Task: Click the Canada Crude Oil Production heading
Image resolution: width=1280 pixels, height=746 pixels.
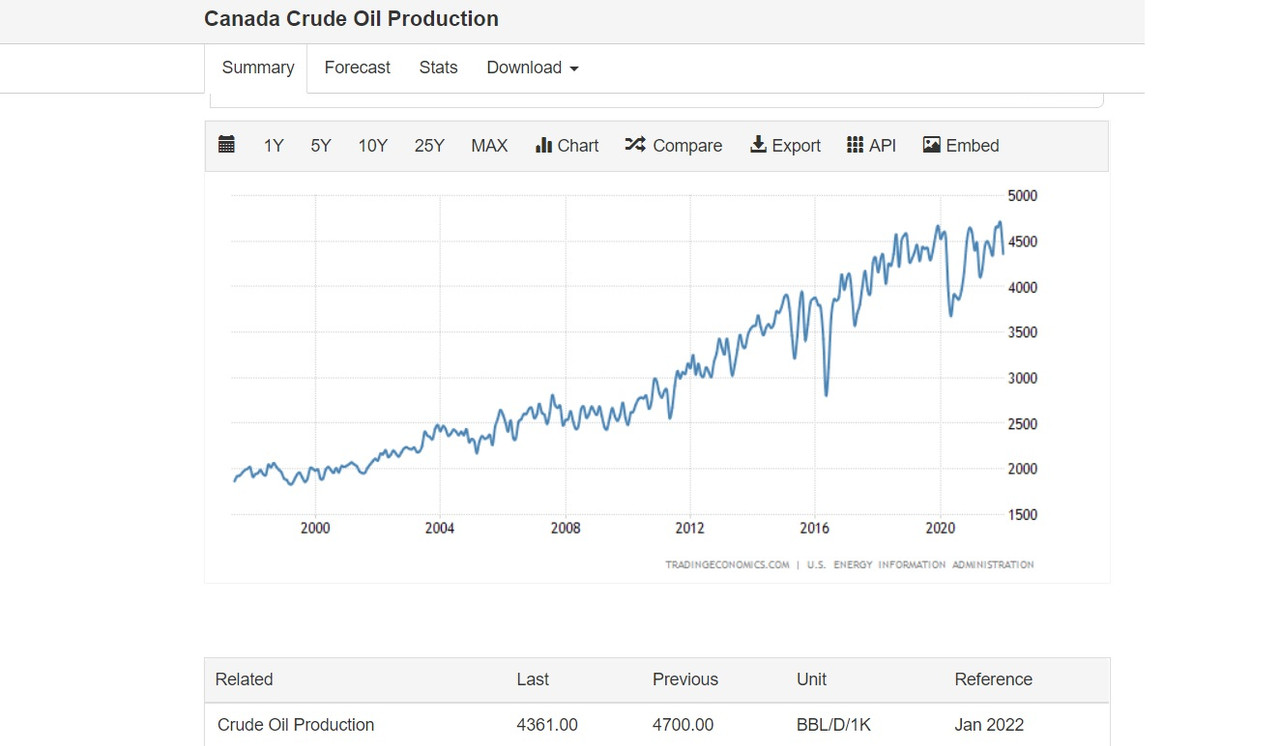Action: (351, 19)
